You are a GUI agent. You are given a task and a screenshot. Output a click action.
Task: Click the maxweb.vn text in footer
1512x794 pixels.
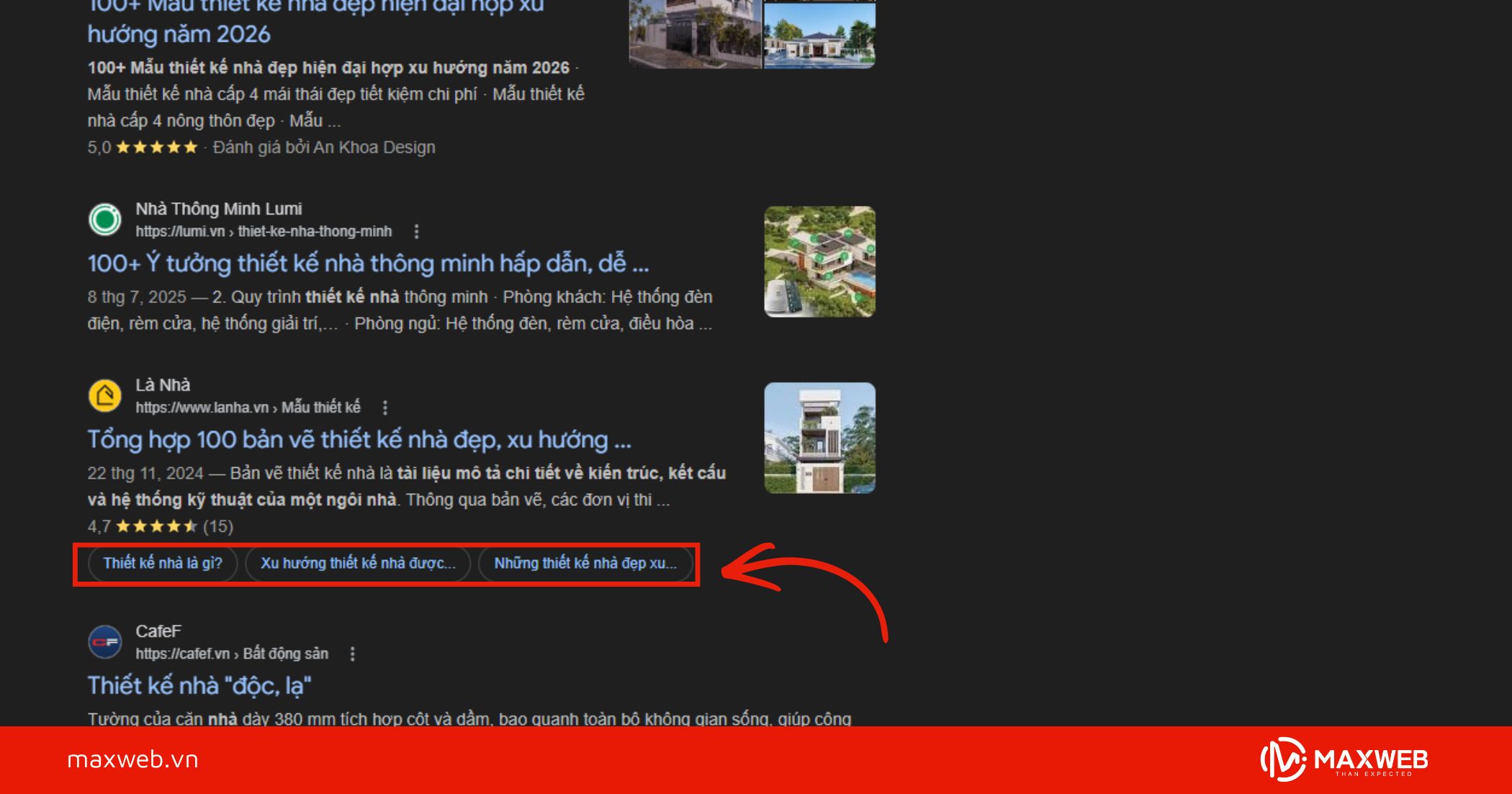coord(132,760)
